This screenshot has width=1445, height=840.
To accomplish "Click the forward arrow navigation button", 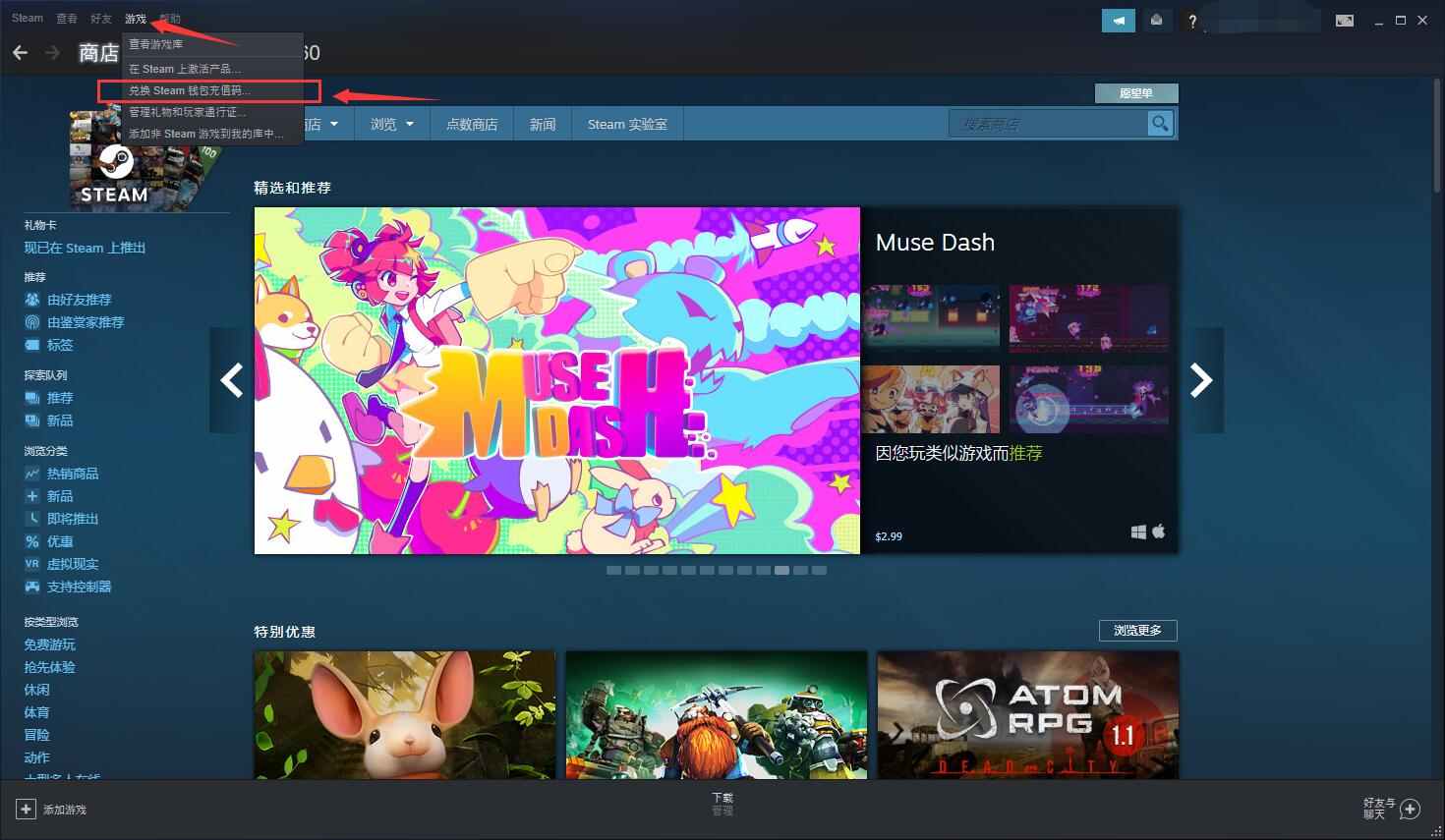I will 53,52.
